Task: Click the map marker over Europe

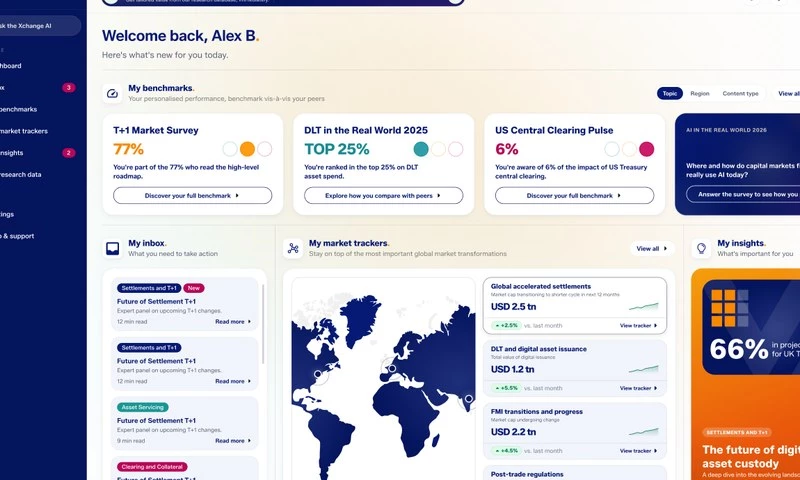Action: click(x=392, y=368)
